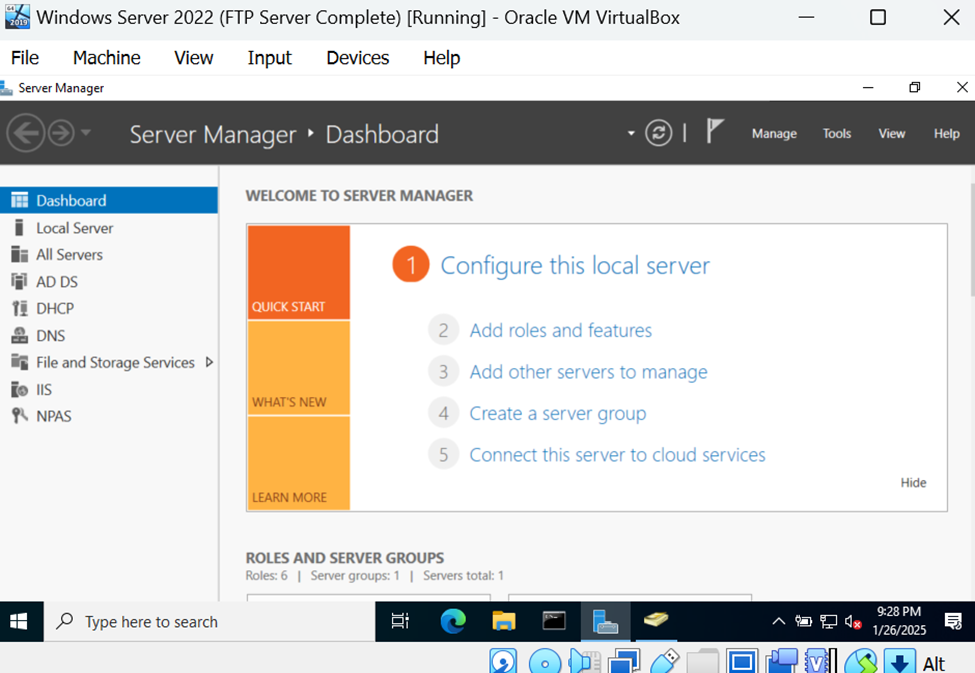
Task: Open the dropdown arrow left of Refresh
Action: tap(631, 133)
